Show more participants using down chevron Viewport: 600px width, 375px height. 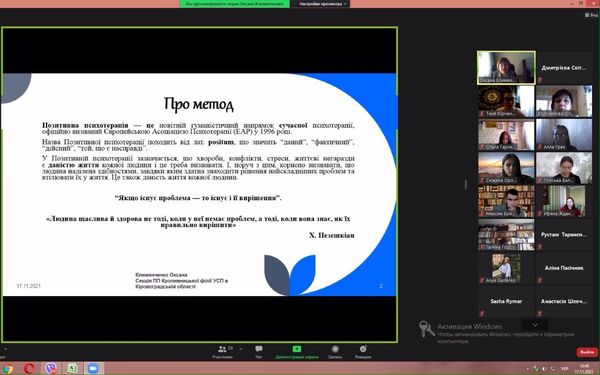click(535, 325)
